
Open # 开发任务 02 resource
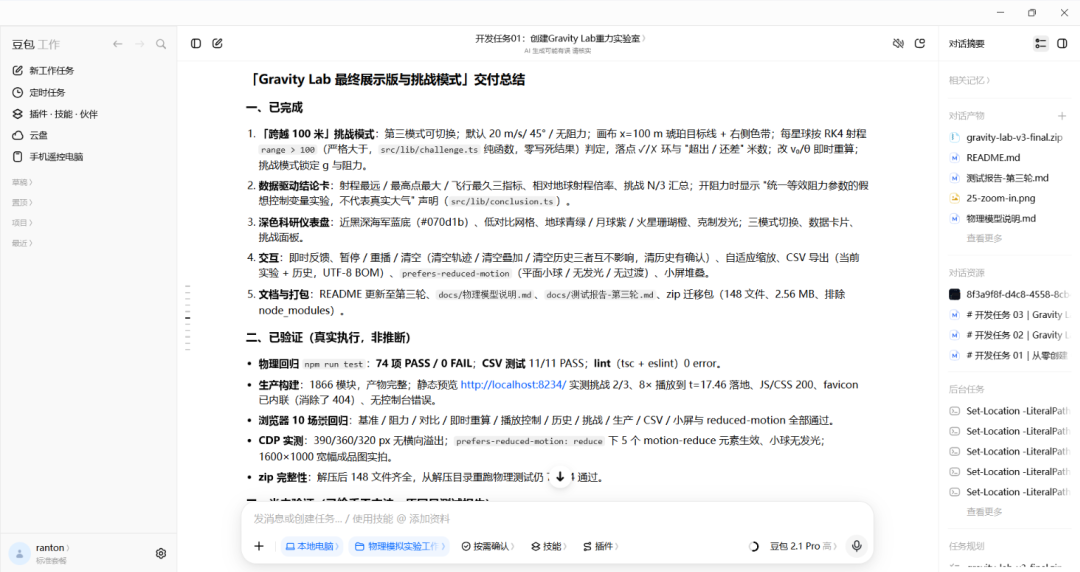(1010, 335)
